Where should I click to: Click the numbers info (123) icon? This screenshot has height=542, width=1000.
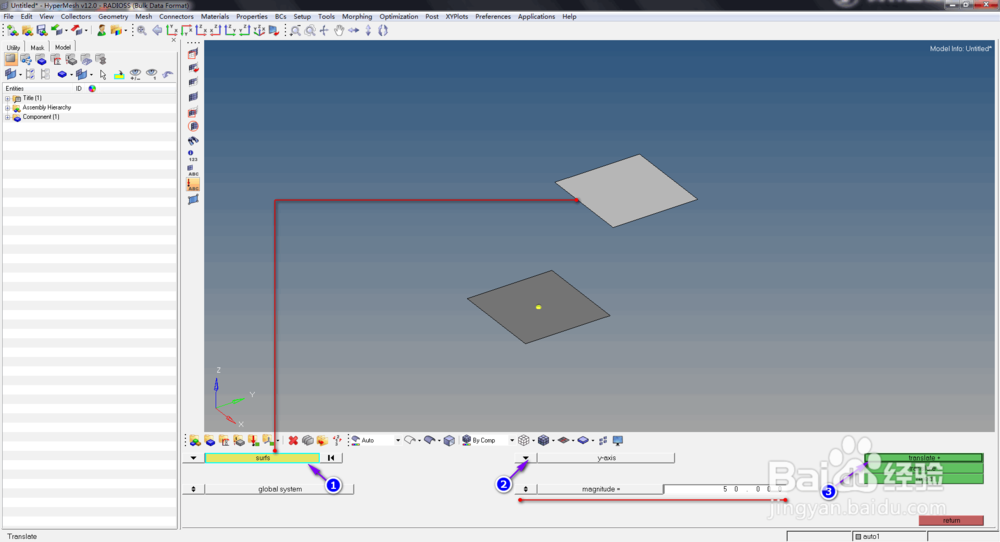pos(193,155)
